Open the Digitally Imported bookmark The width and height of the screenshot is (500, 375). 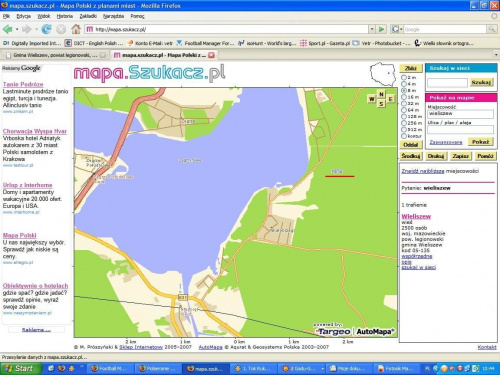pyautogui.click(x=32, y=43)
